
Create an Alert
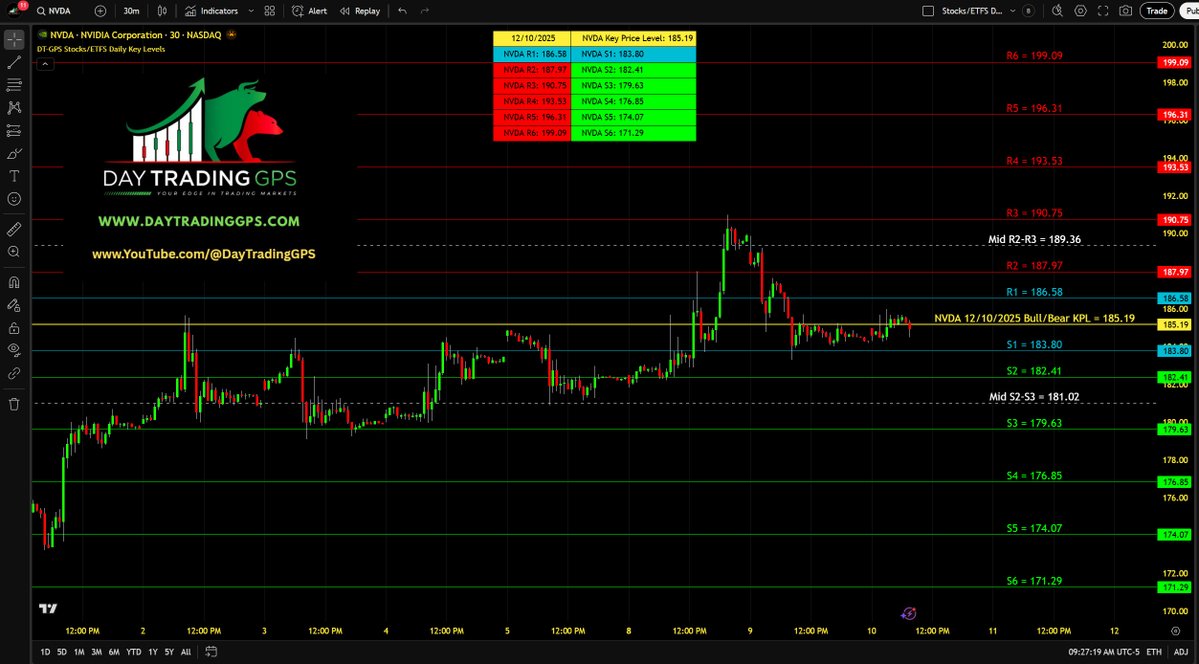pyautogui.click(x=310, y=11)
